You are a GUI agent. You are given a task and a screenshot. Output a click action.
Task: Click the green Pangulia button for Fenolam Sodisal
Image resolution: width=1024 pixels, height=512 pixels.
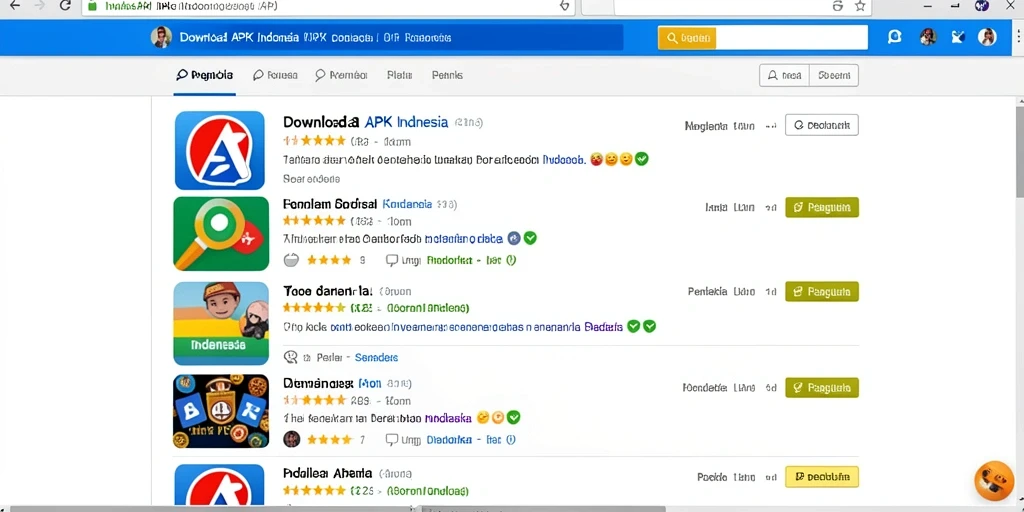(822, 207)
